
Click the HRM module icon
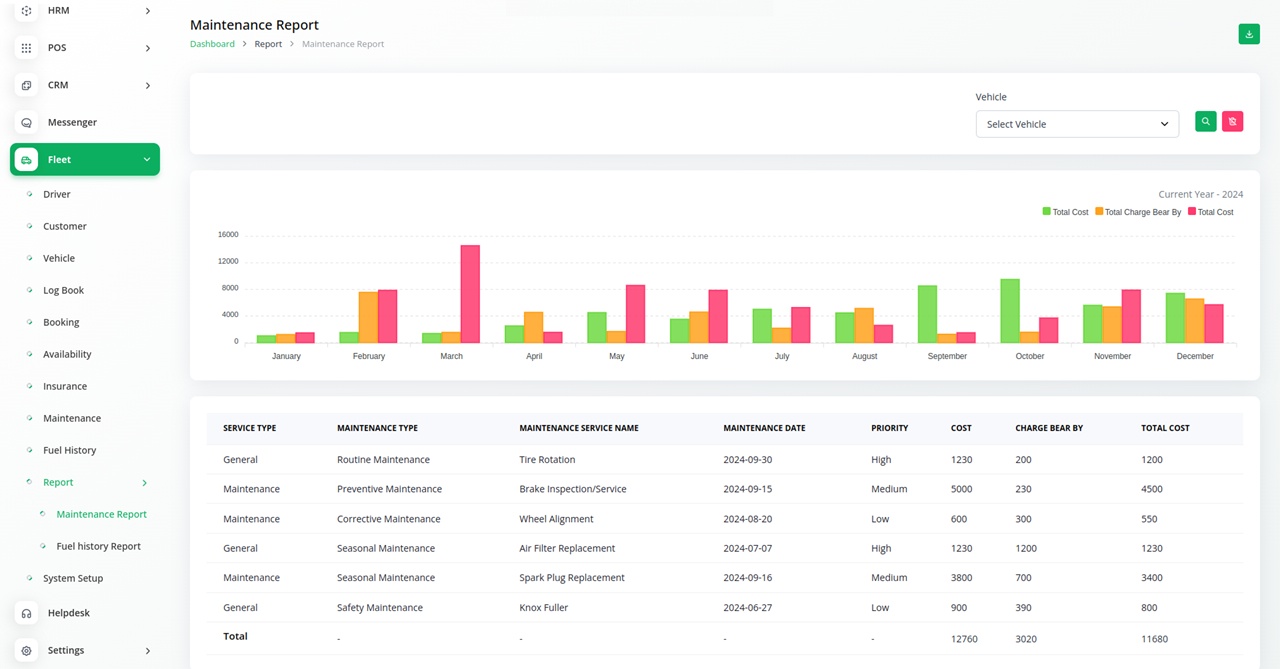pyautogui.click(x=26, y=11)
